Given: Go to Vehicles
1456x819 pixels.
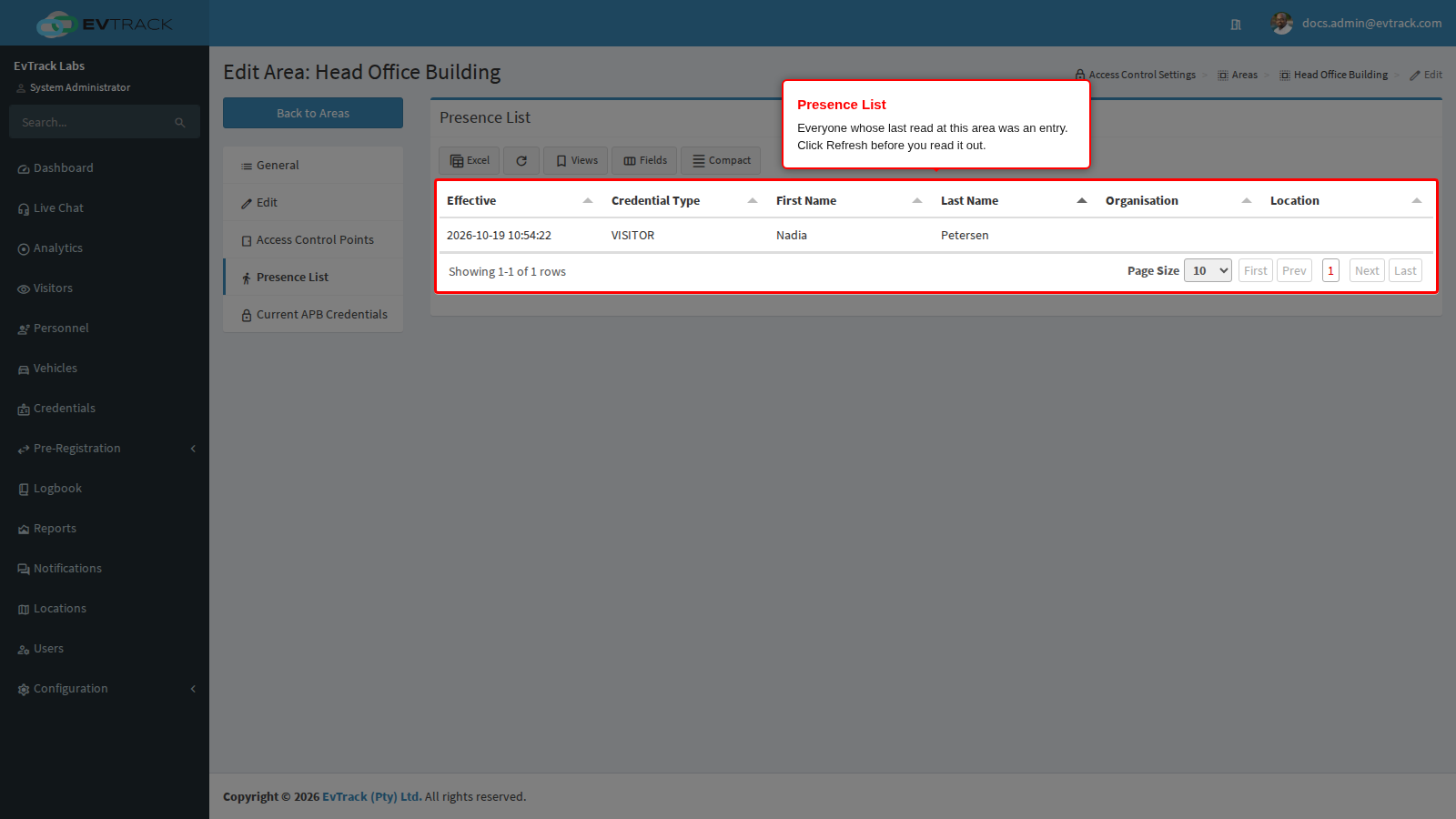Looking at the screenshot, I should 105,369.
